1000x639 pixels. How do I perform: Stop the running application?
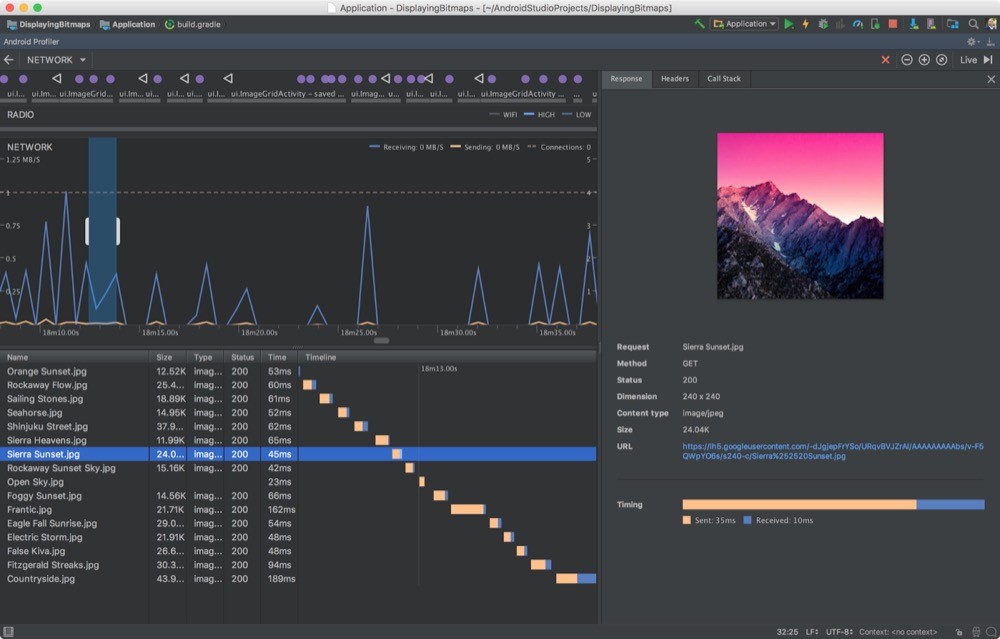(x=893, y=23)
